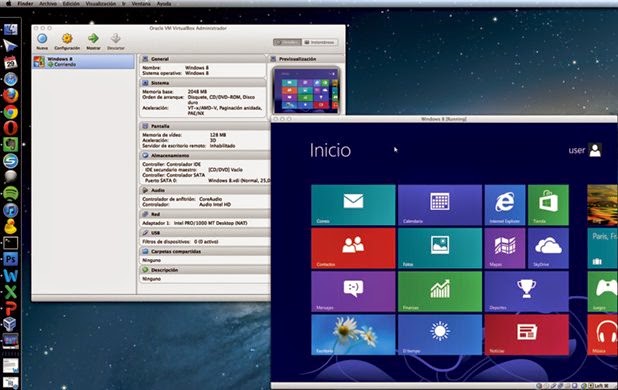Open VirtualBox cube icon in Dock

click(11, 324)
